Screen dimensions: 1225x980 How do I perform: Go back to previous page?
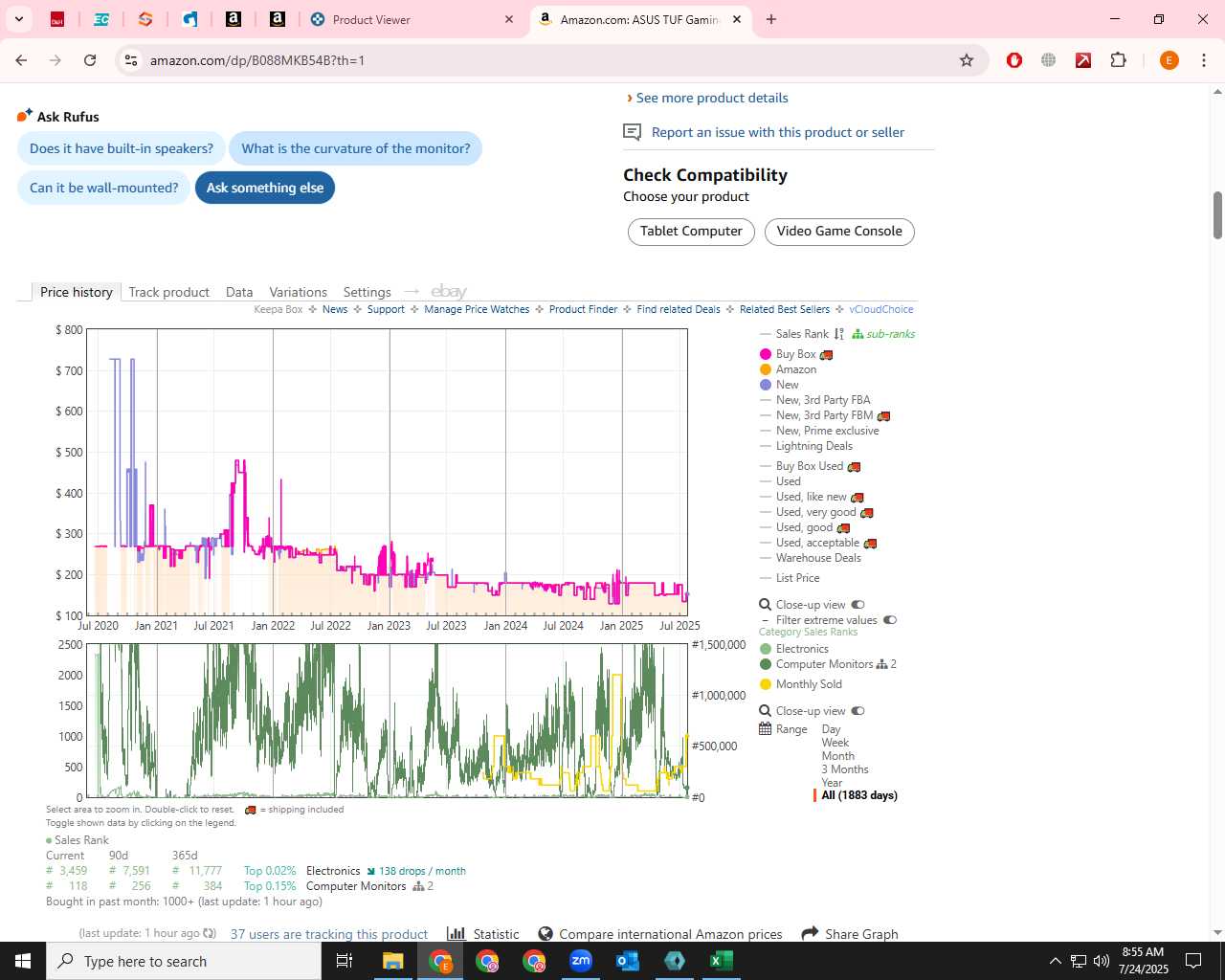[x=21, y=60]
